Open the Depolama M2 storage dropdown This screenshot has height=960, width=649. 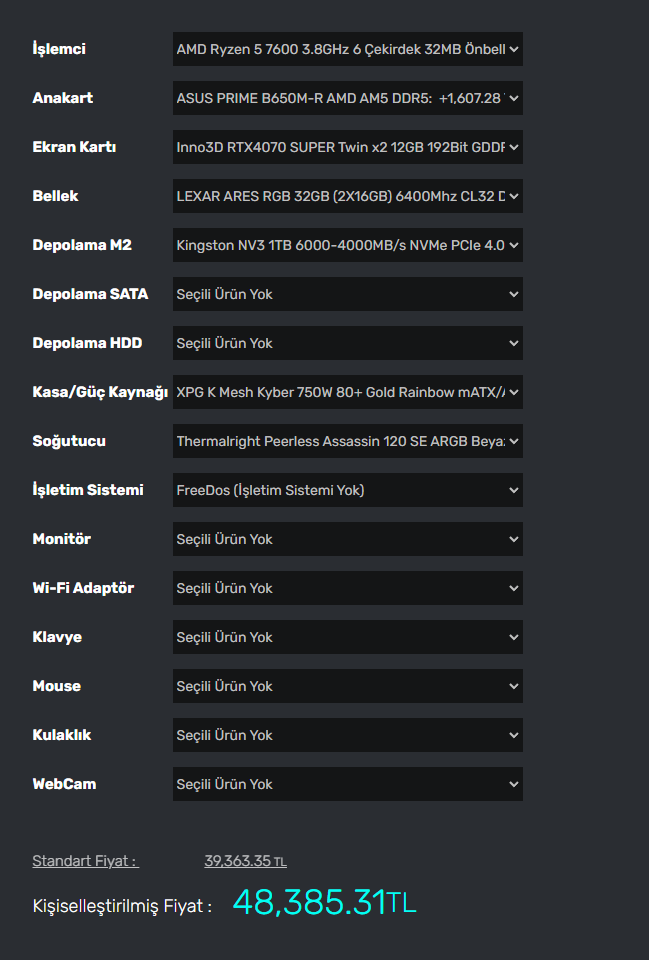(347, 245)
